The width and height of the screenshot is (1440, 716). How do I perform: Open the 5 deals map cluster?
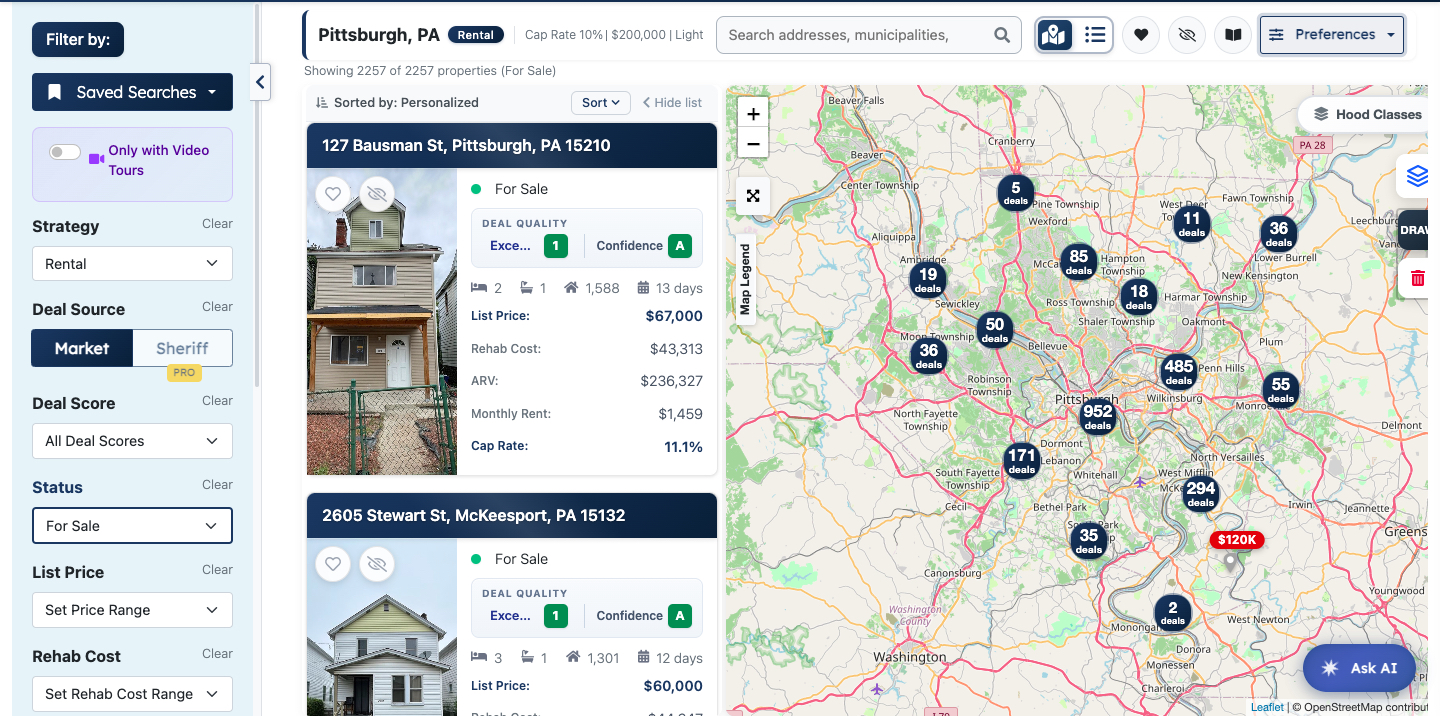[1016, 192]
